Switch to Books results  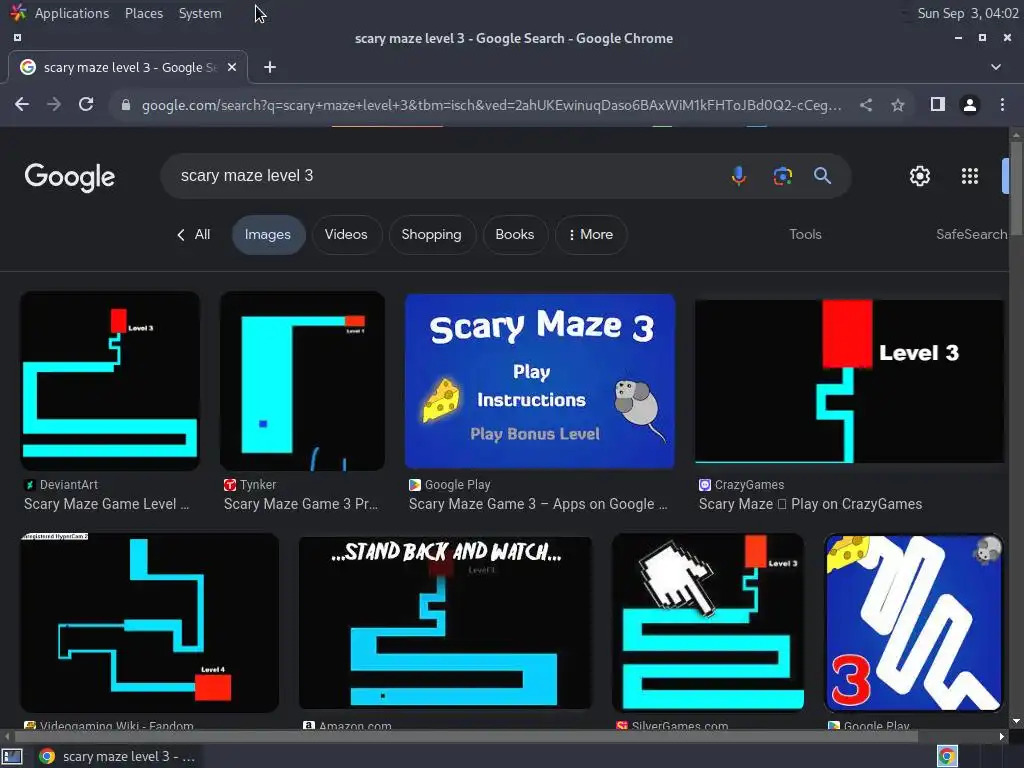tap(515, 234)
